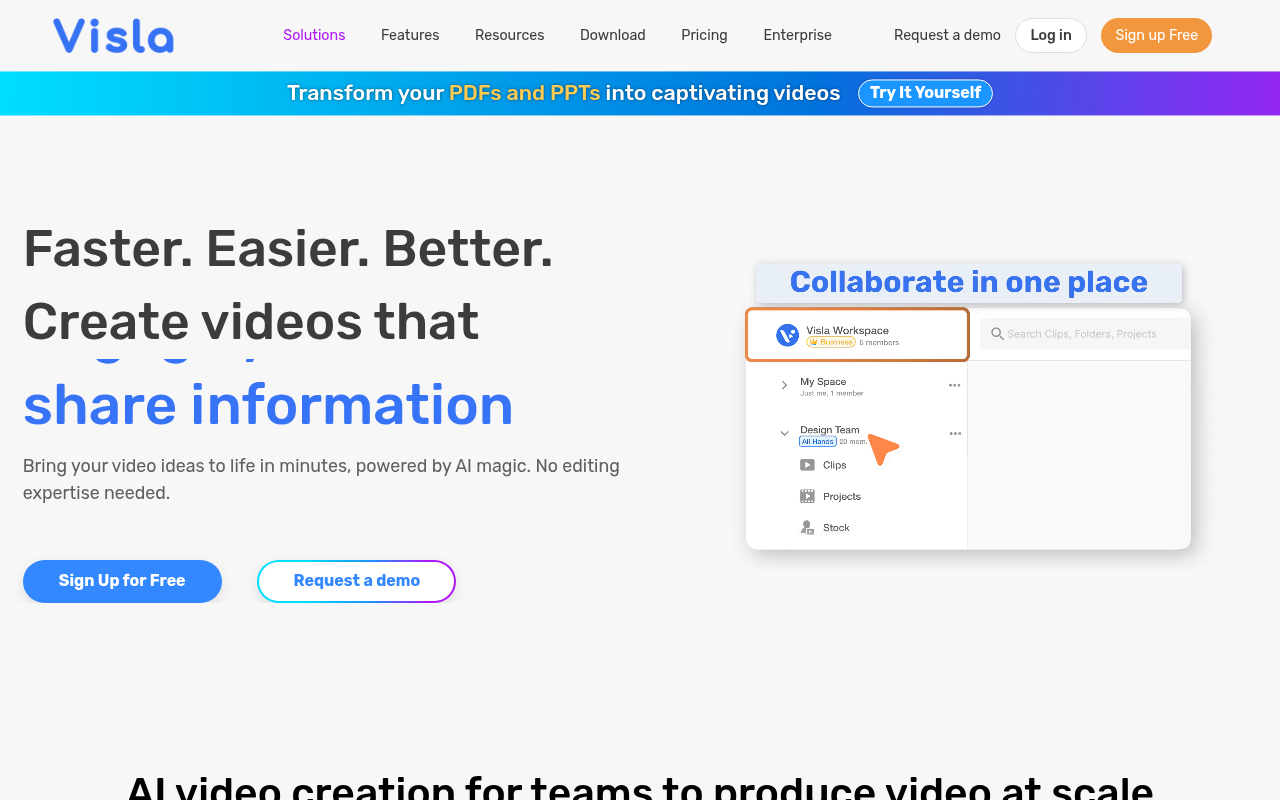This screenshot has height=800, width=1280.
Task: Open the My Space options menu (three dots)
Action: (954, 384)
